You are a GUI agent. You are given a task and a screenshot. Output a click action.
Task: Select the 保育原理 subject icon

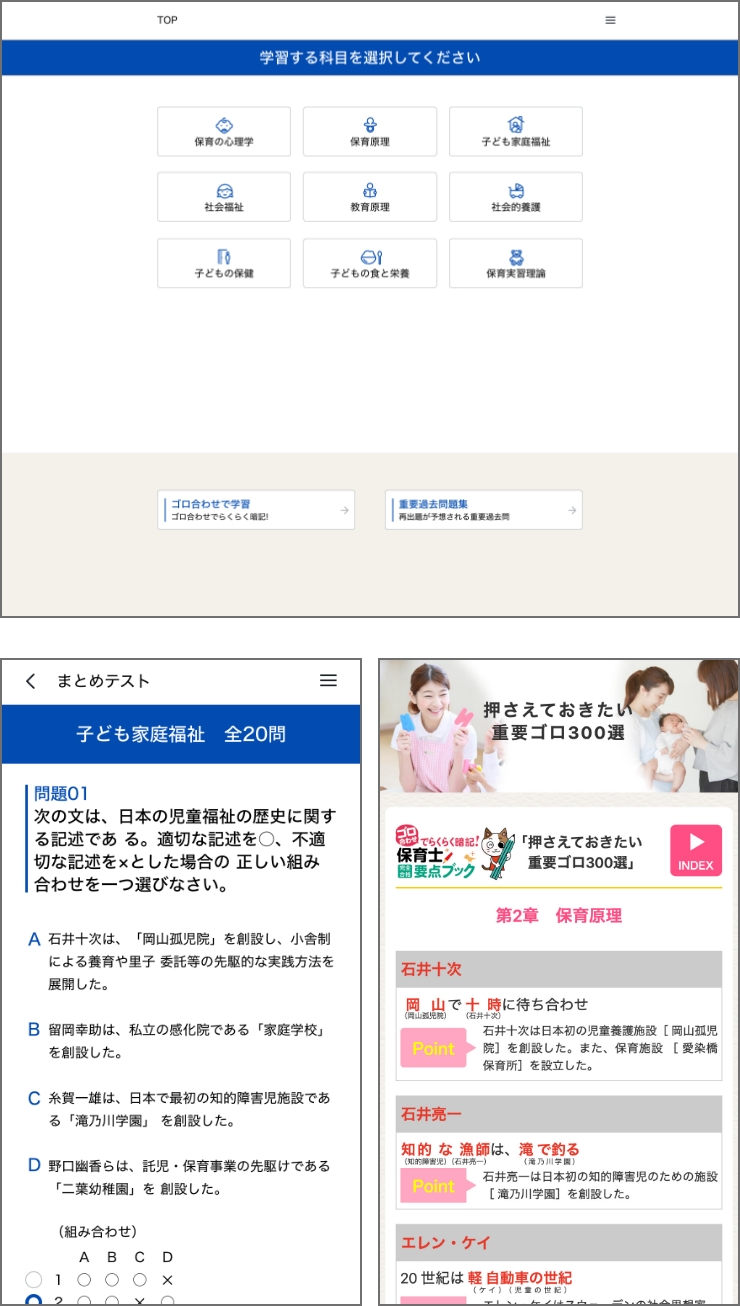[370, 126]
